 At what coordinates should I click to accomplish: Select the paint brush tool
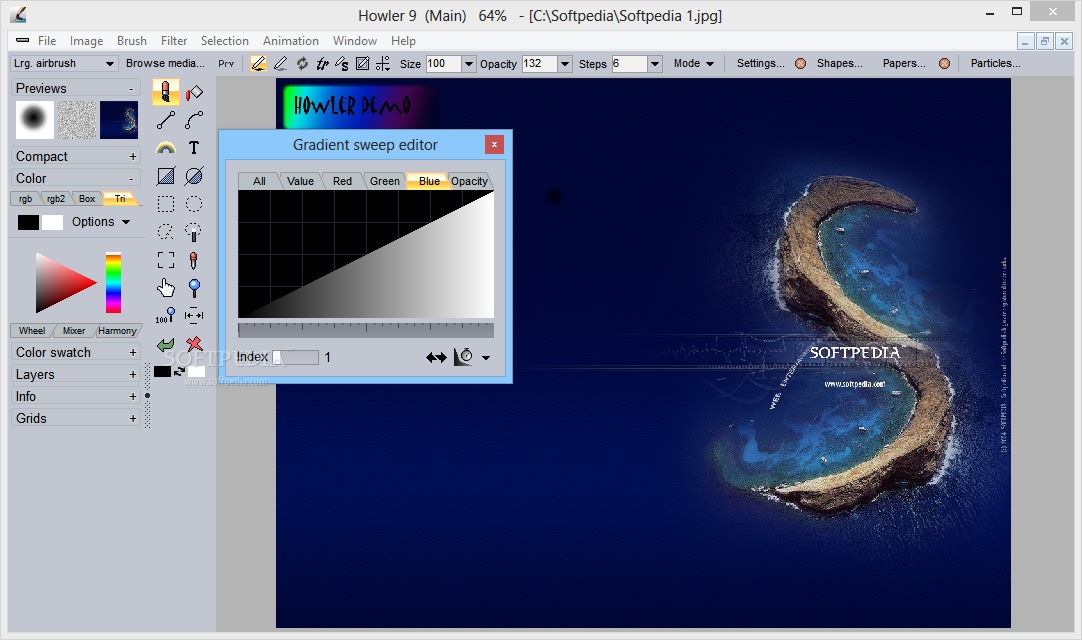[x=166, y=92]
